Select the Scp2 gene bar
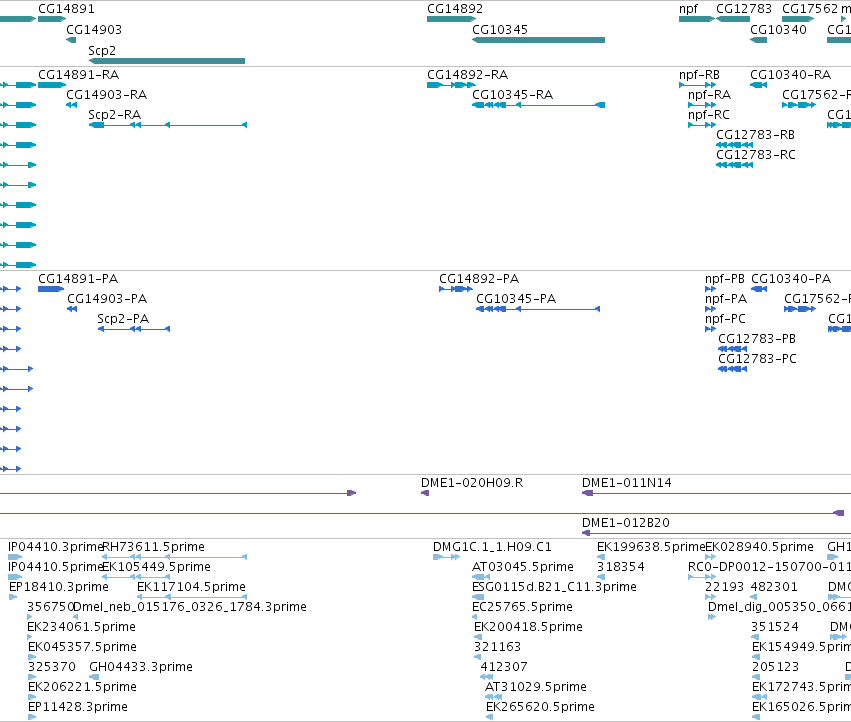 coord(167,61)
